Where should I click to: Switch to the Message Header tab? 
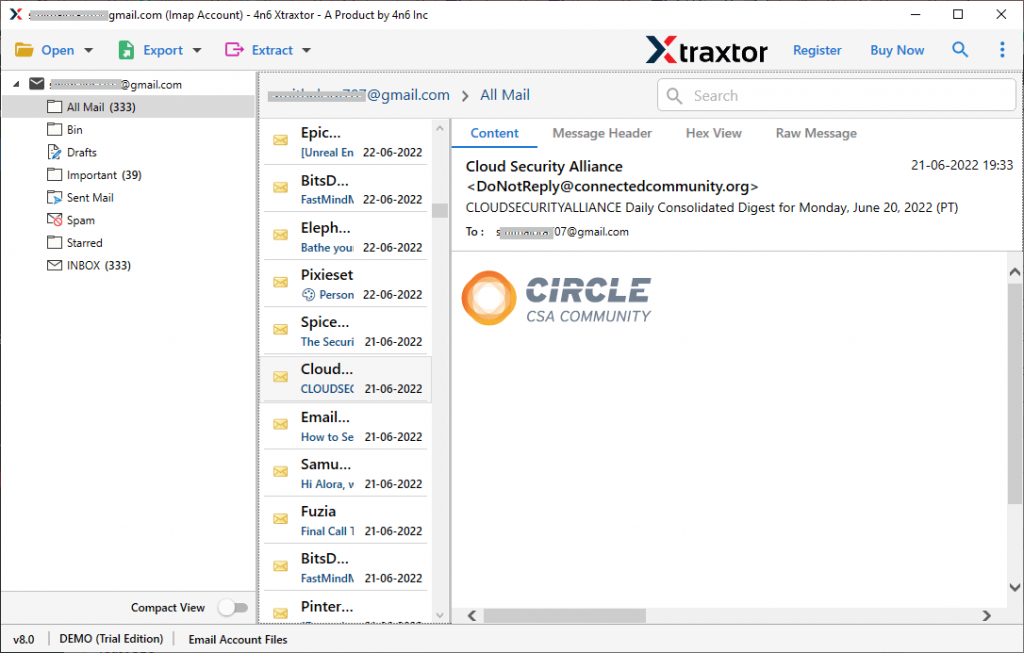601,133
